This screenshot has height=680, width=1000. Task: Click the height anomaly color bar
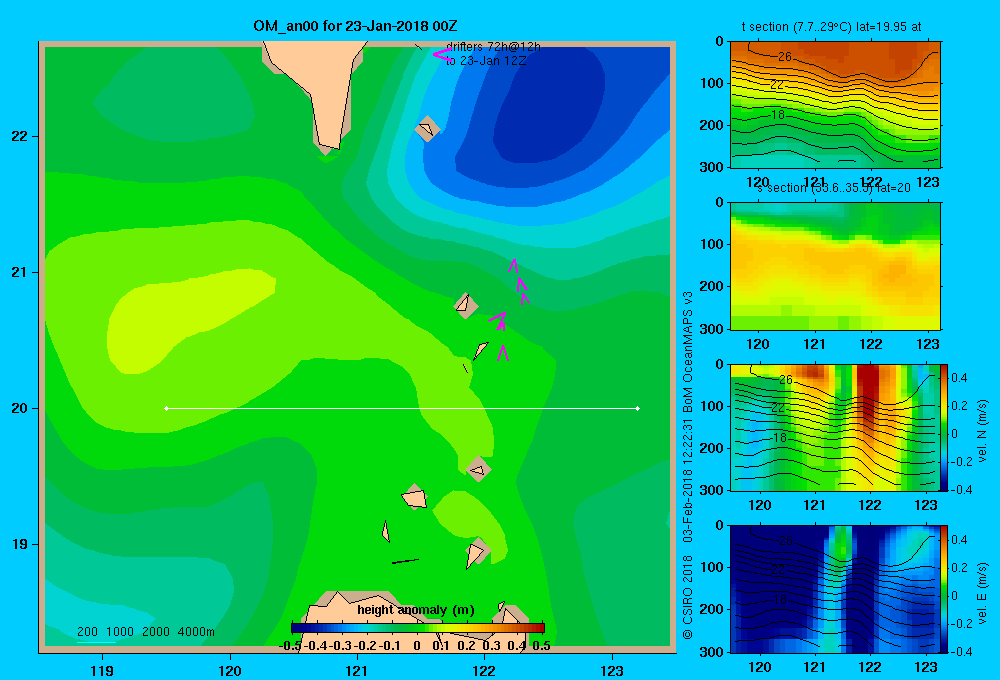tap(418, 628)
